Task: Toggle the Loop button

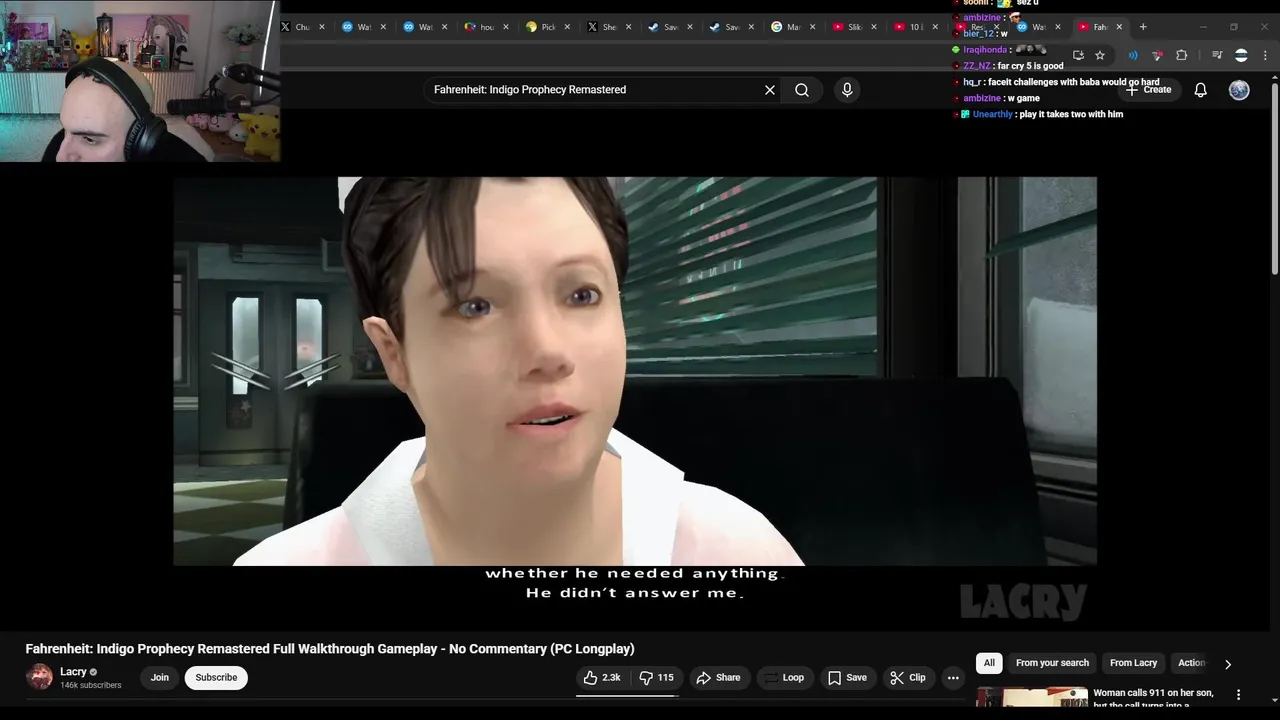Action: [783, 678]
